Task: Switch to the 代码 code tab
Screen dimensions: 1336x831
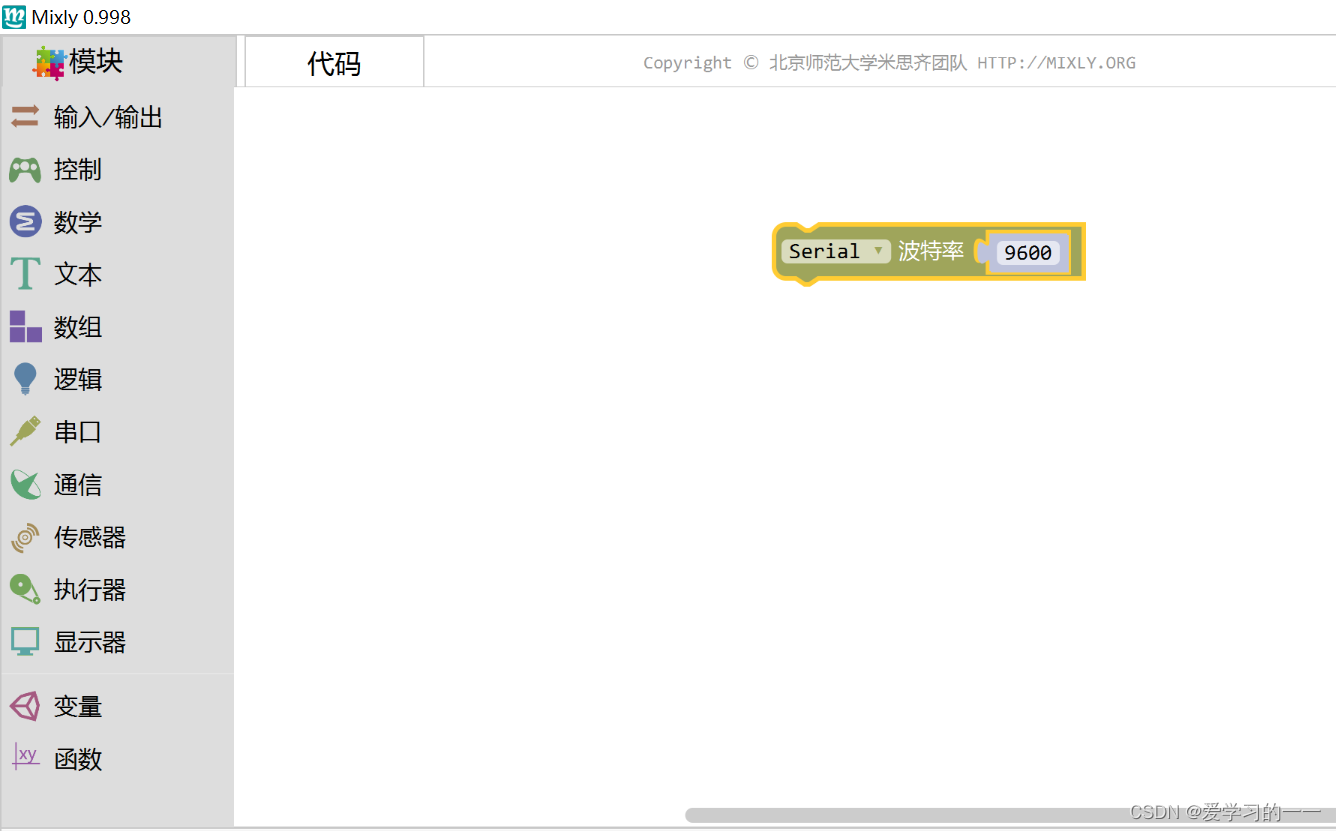Action: pyautogui.click(x=333, y=61)
